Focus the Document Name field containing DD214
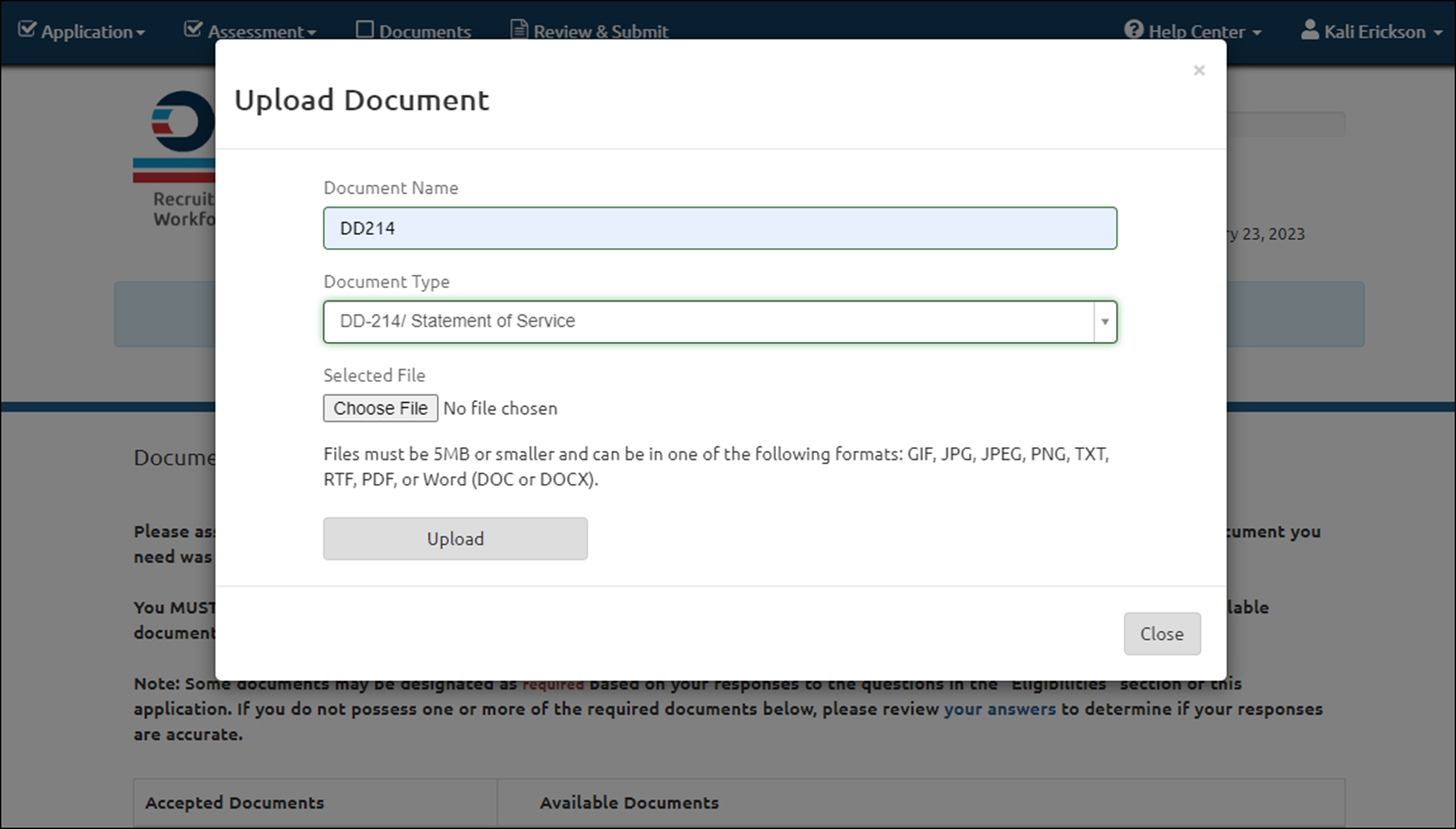The image size is (1456, 829). (720, 228)
